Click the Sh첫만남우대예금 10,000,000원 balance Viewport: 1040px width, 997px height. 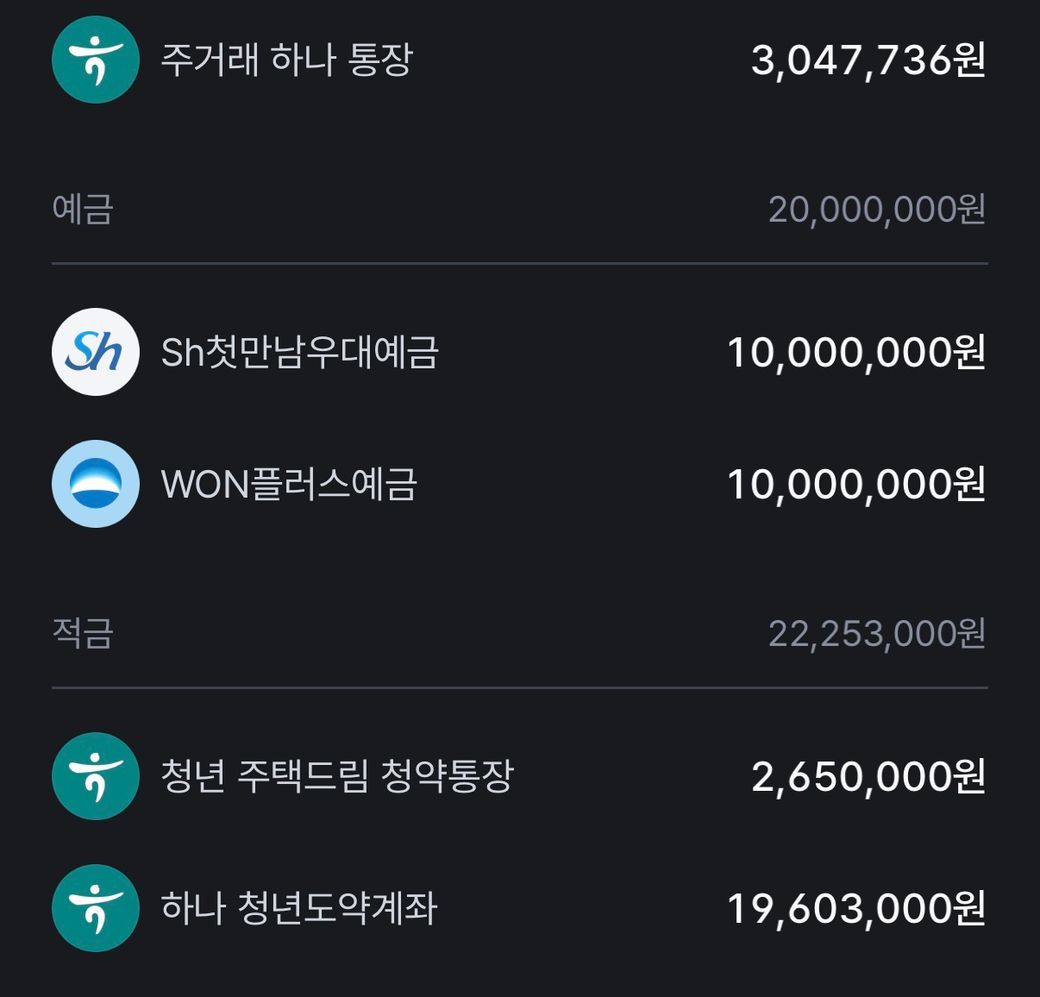tap(856, 352)
